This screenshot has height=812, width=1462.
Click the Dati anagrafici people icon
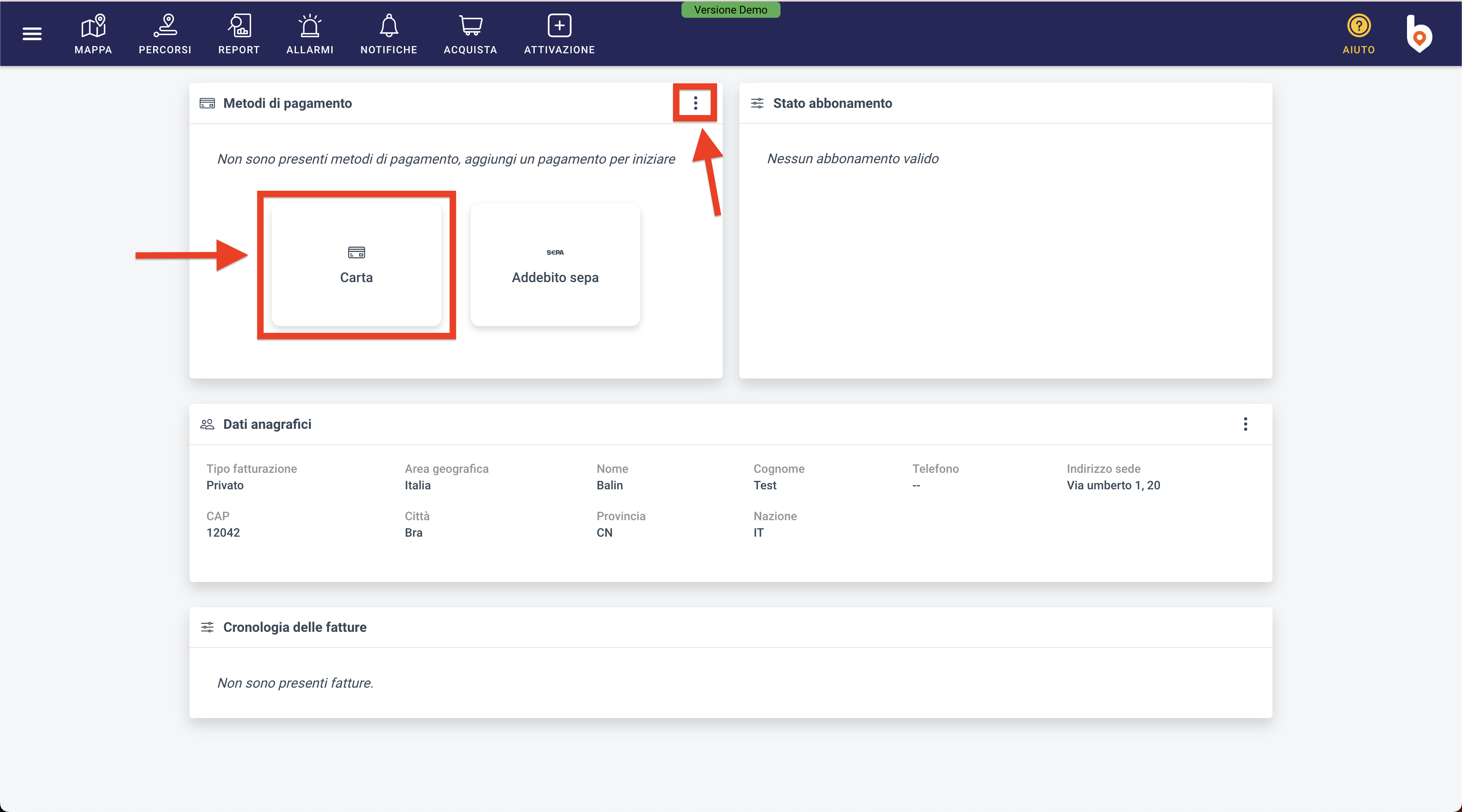point(207,425)
